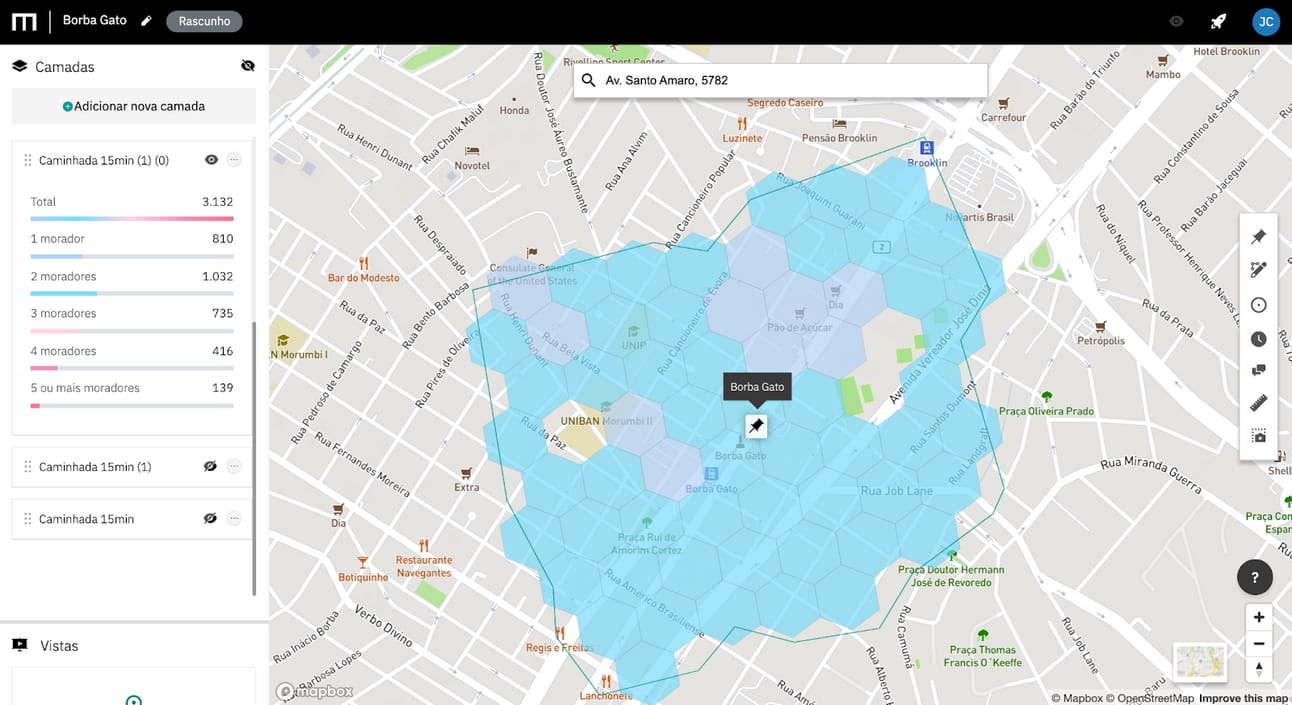Screen dimensions: 1292x705
Task: Select the draw polygon pencil tool
Action: (x=1259, y=270)
